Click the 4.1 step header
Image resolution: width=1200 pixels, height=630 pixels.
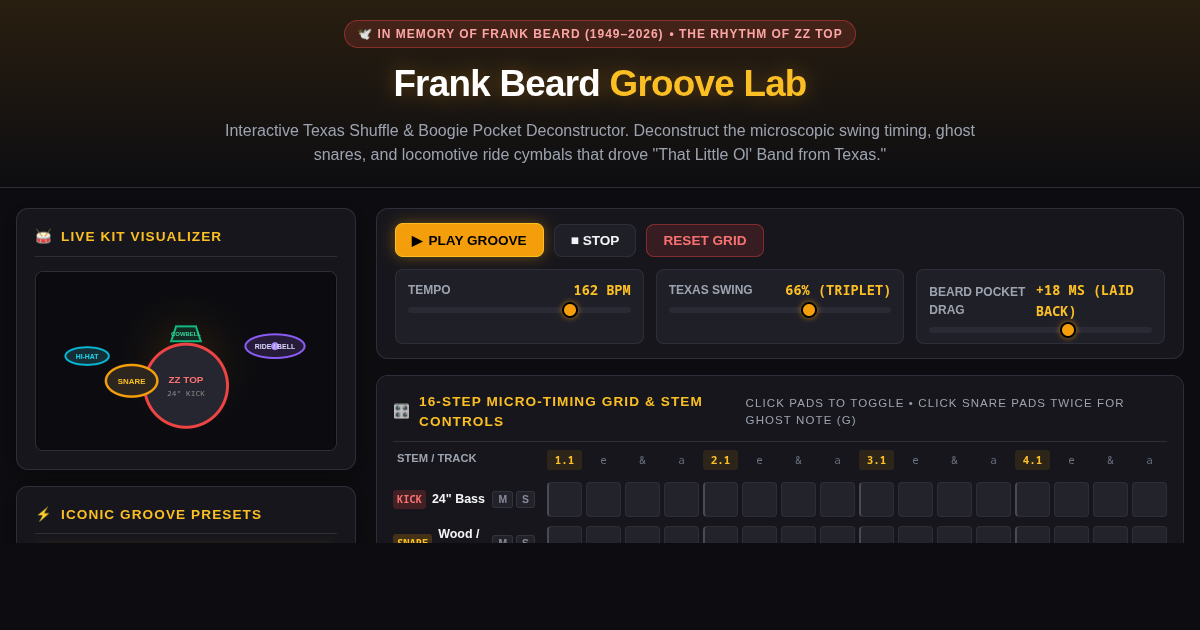click(1032, 460)
